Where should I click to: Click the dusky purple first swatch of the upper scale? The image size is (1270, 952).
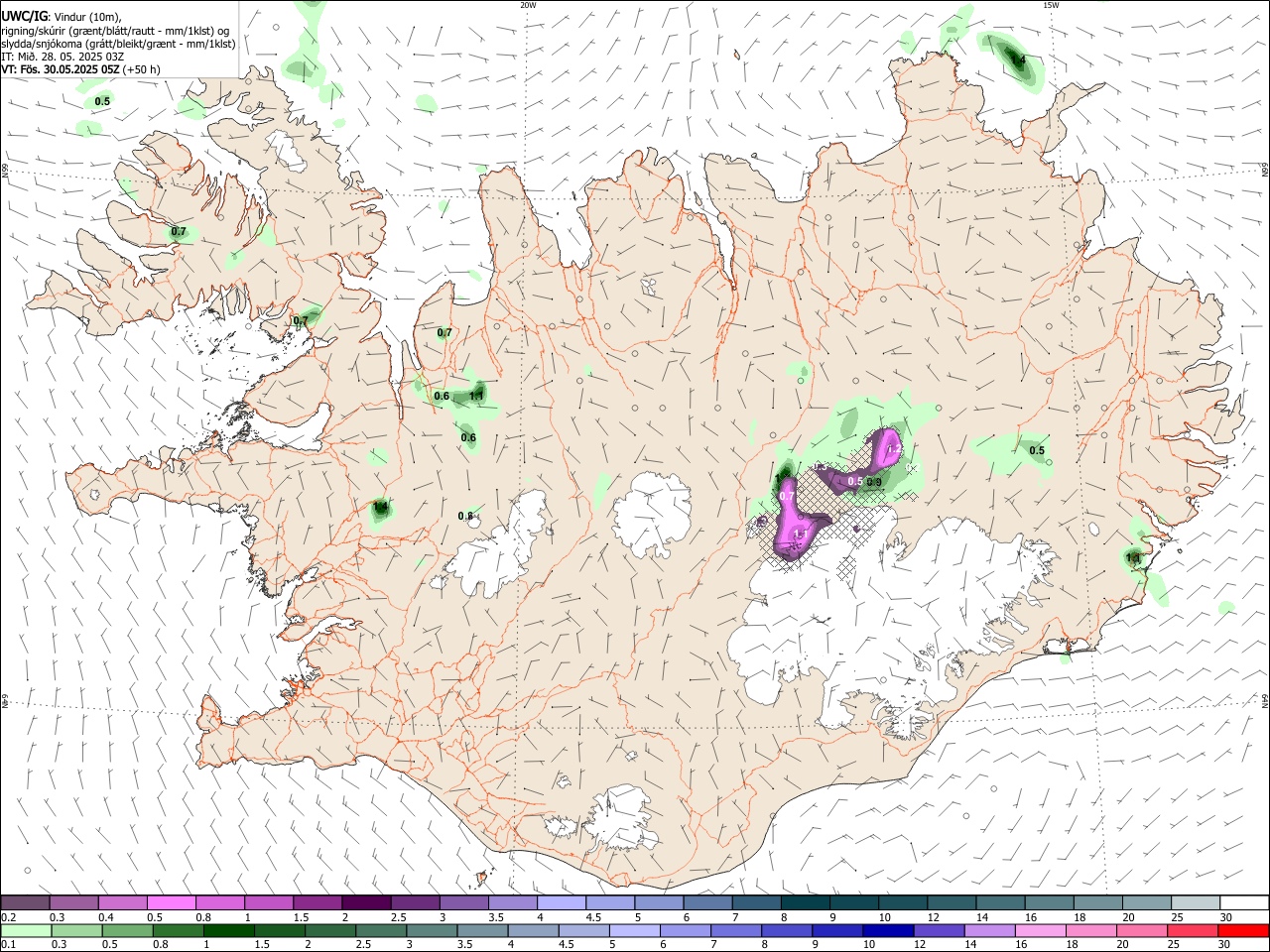click(25, 902)
